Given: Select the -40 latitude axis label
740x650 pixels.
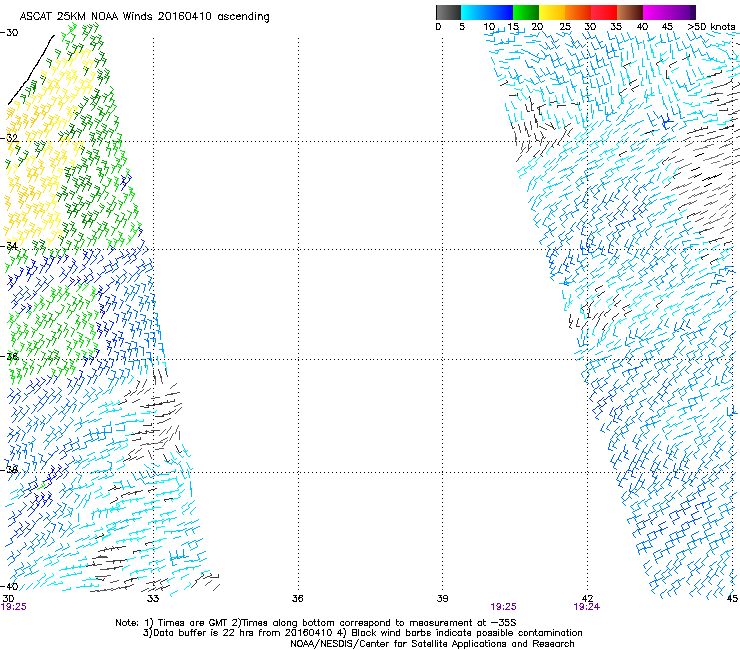Looking at the screenshot, I should [9, 586].
